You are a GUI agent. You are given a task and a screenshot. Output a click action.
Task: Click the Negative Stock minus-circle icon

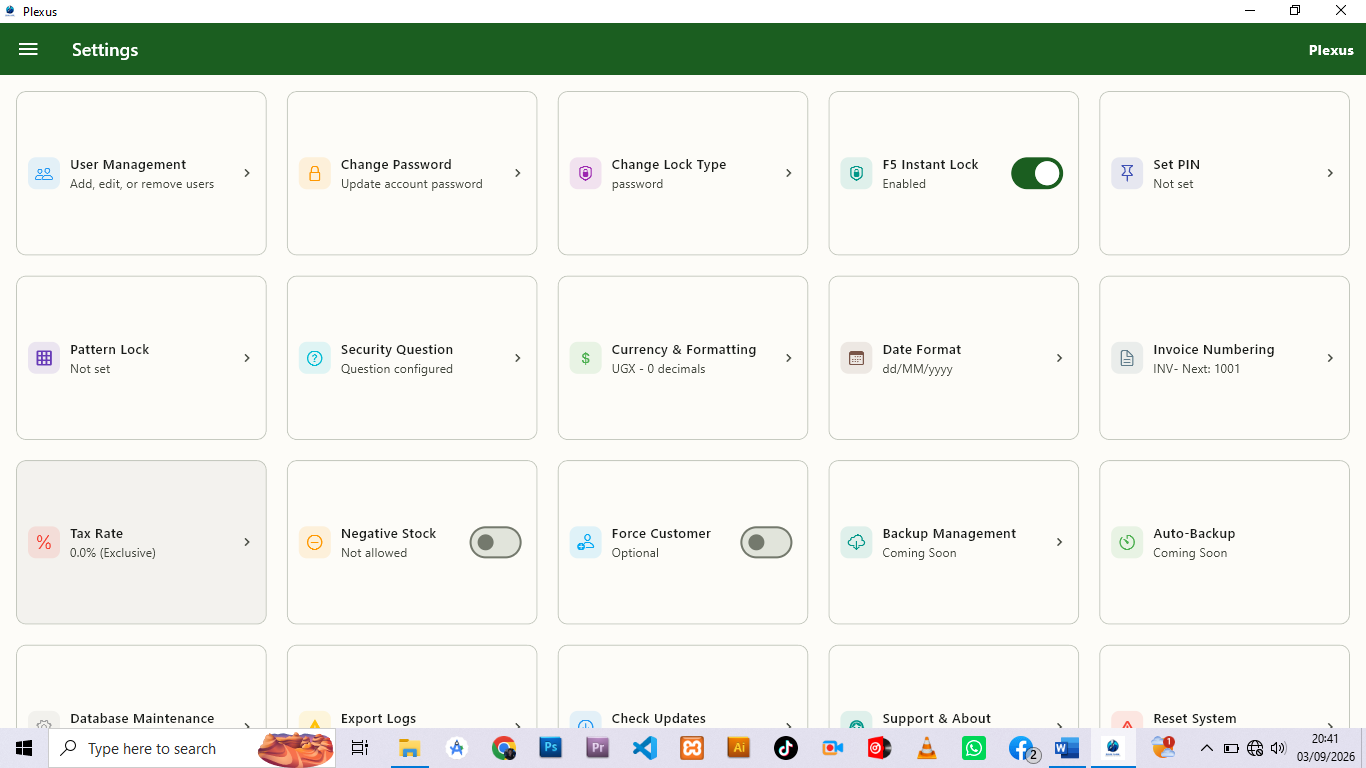315,542
